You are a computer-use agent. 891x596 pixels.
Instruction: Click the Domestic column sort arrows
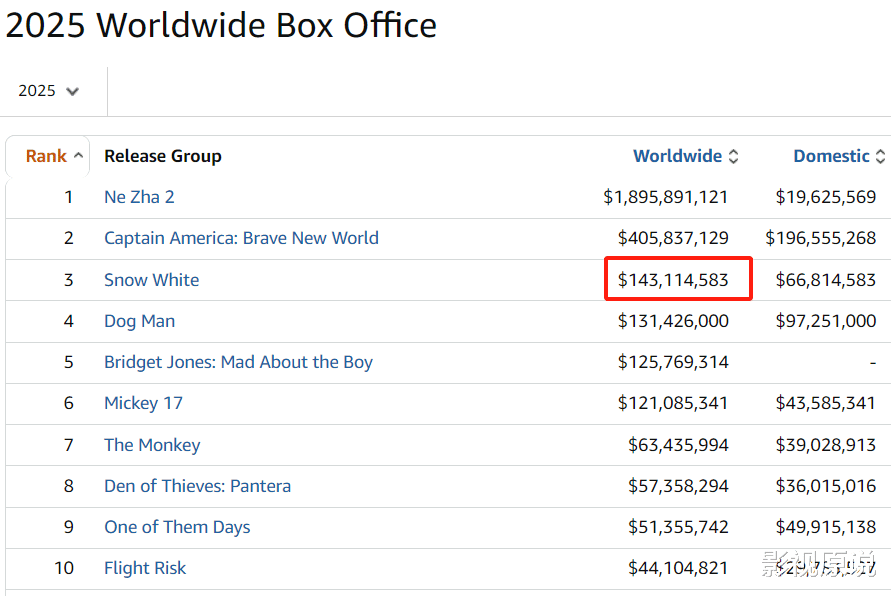[x=880, y=156]
